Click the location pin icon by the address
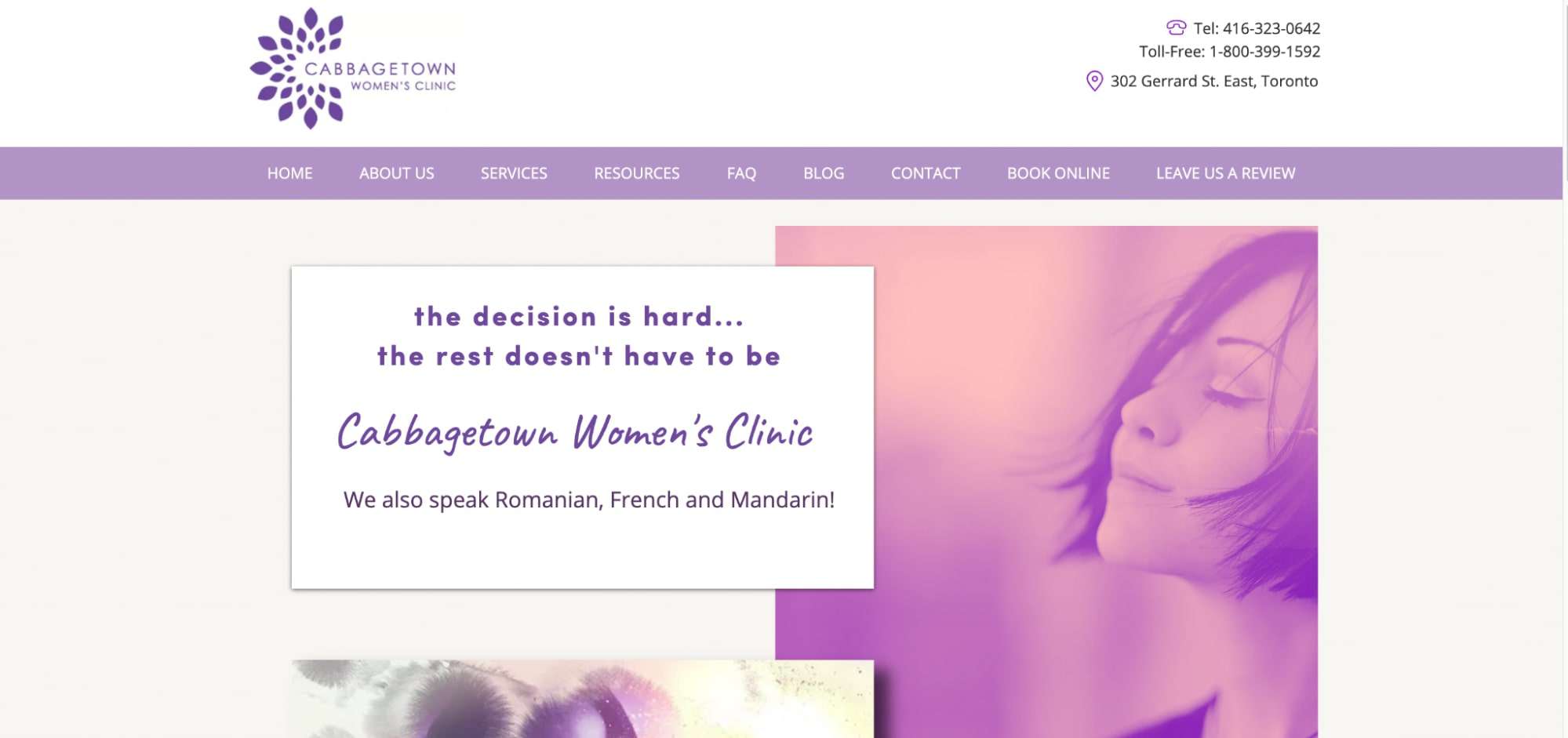 coord(1094,81)
